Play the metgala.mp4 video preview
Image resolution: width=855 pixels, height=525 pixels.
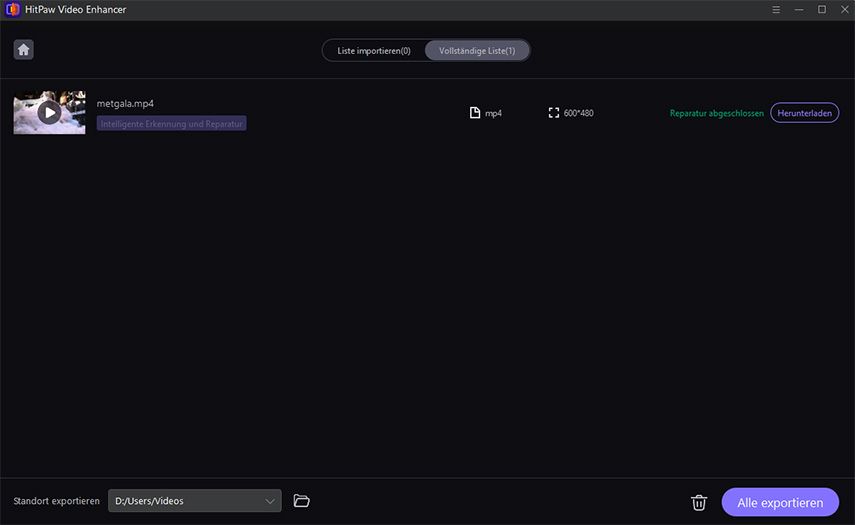(x=49, y=113)
